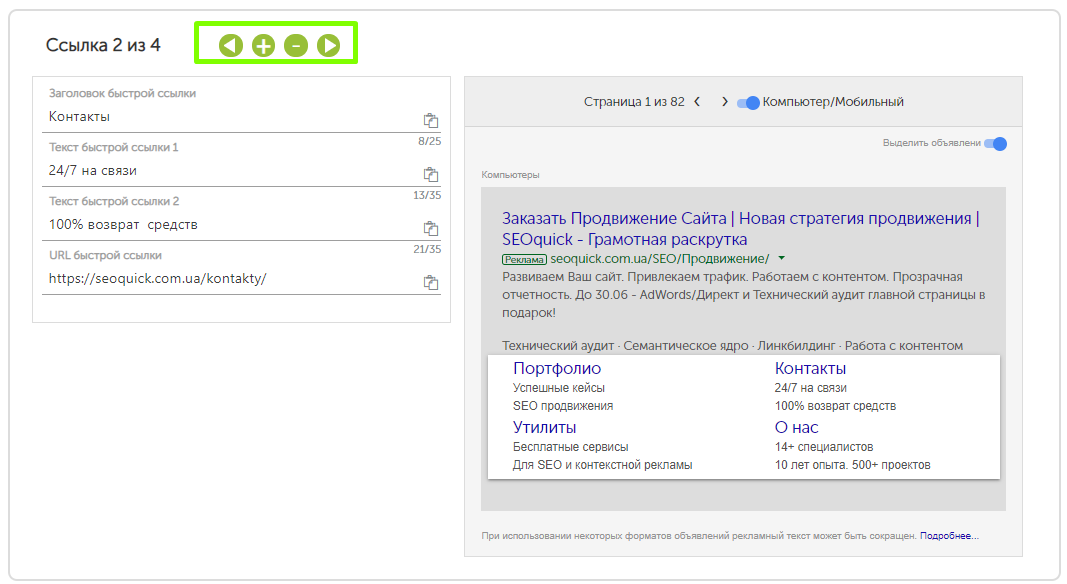Select the Бесплатные сервисы sitelink text

coord(570,447)
